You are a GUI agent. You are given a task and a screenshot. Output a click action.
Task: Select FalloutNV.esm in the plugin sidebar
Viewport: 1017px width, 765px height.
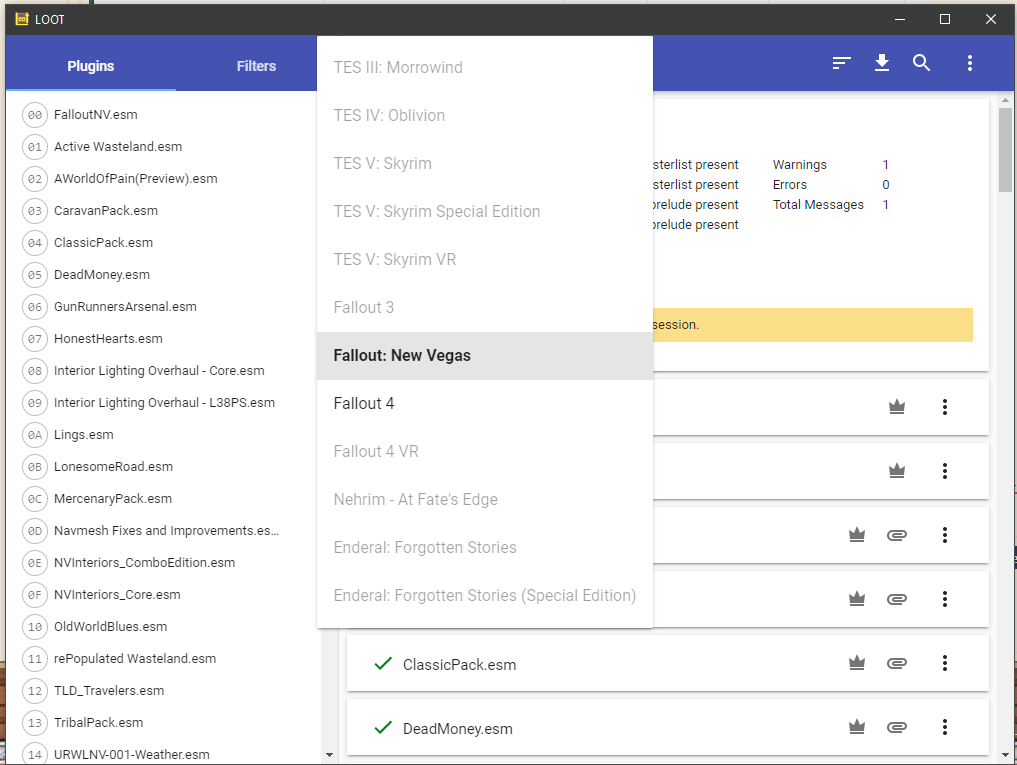coord(96,115)
